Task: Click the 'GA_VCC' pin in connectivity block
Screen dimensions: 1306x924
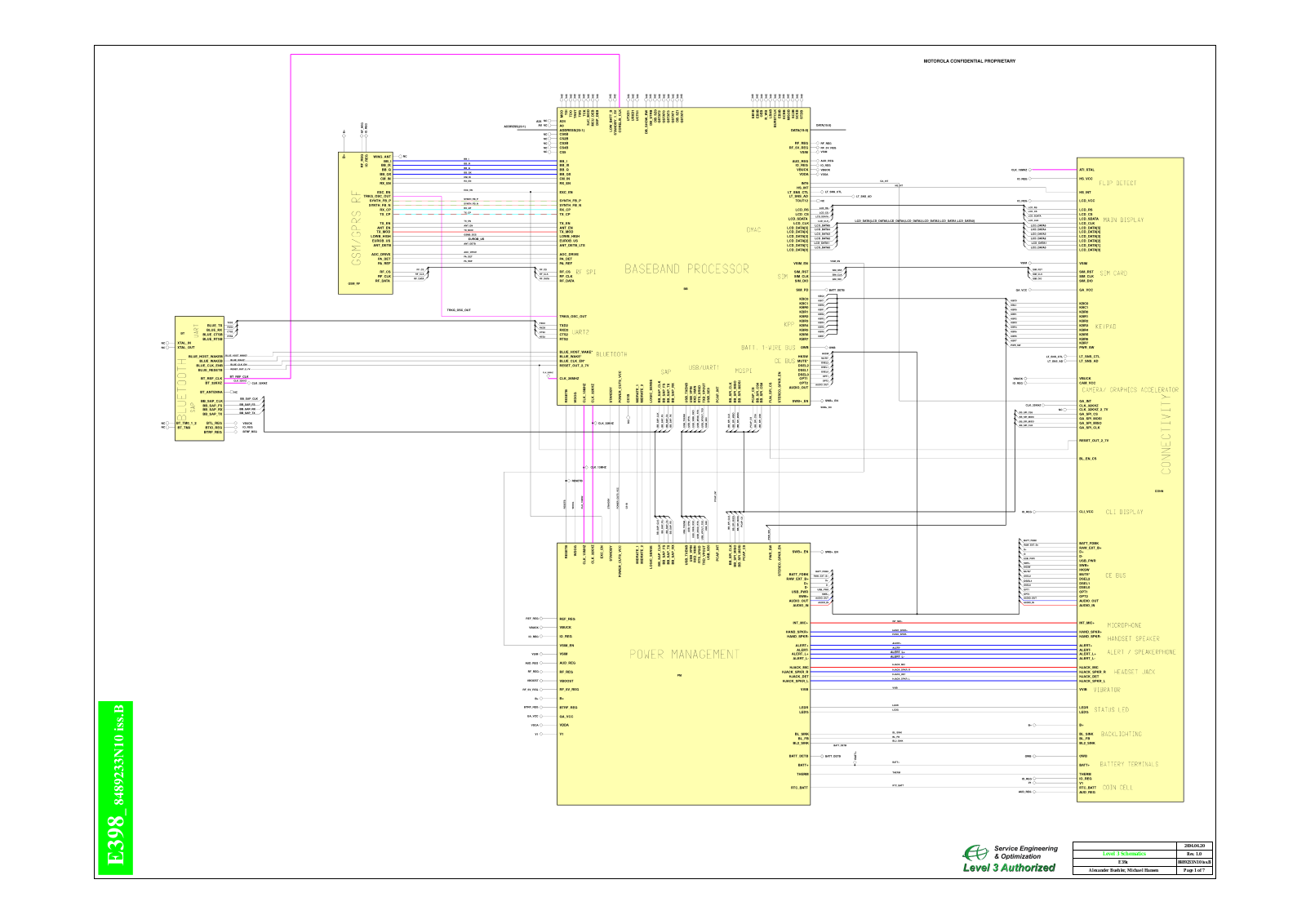Action: point(1086,290)
